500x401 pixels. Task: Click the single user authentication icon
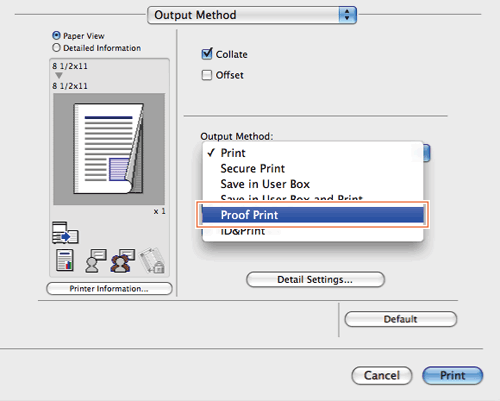(96, 261)
